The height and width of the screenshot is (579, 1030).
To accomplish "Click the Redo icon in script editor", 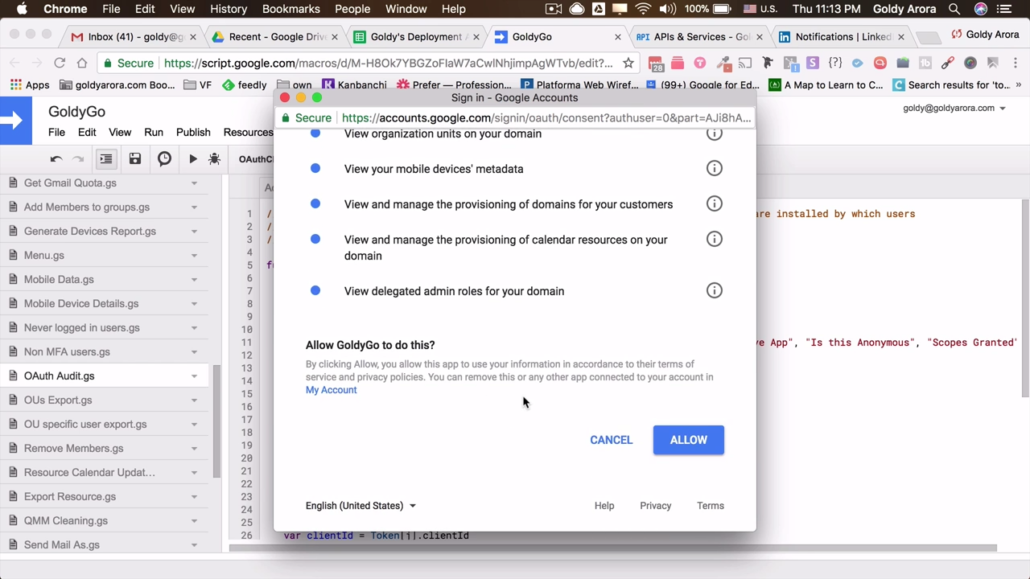I will click(78, 159).
